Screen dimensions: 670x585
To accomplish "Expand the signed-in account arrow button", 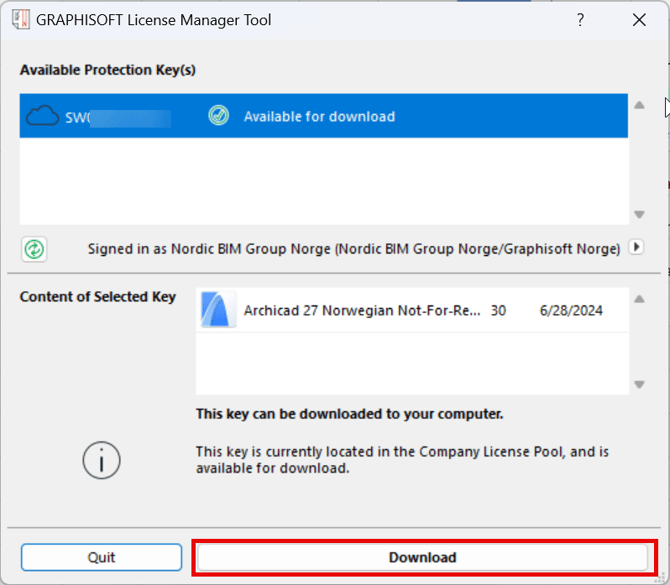I will tap(636, 247).
